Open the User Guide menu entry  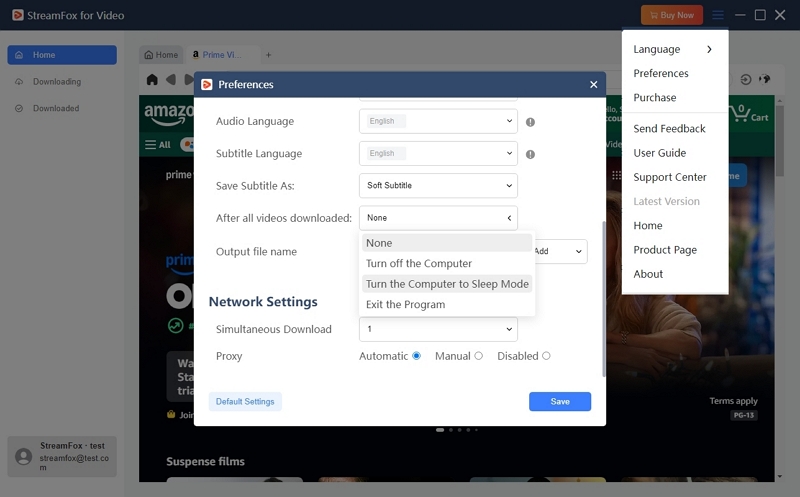coord(674,153)
